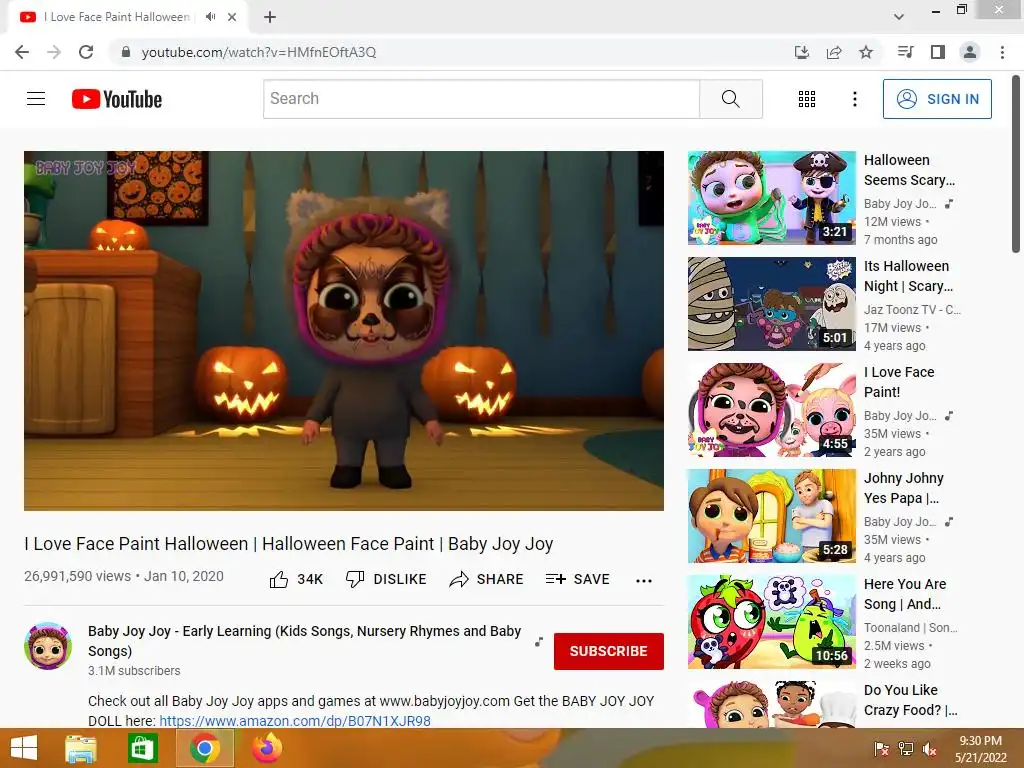Image resolution: width=1024 pixels, height=768 pixels.
Task: Click the install app icon in address bar
Action: (801, 52)
